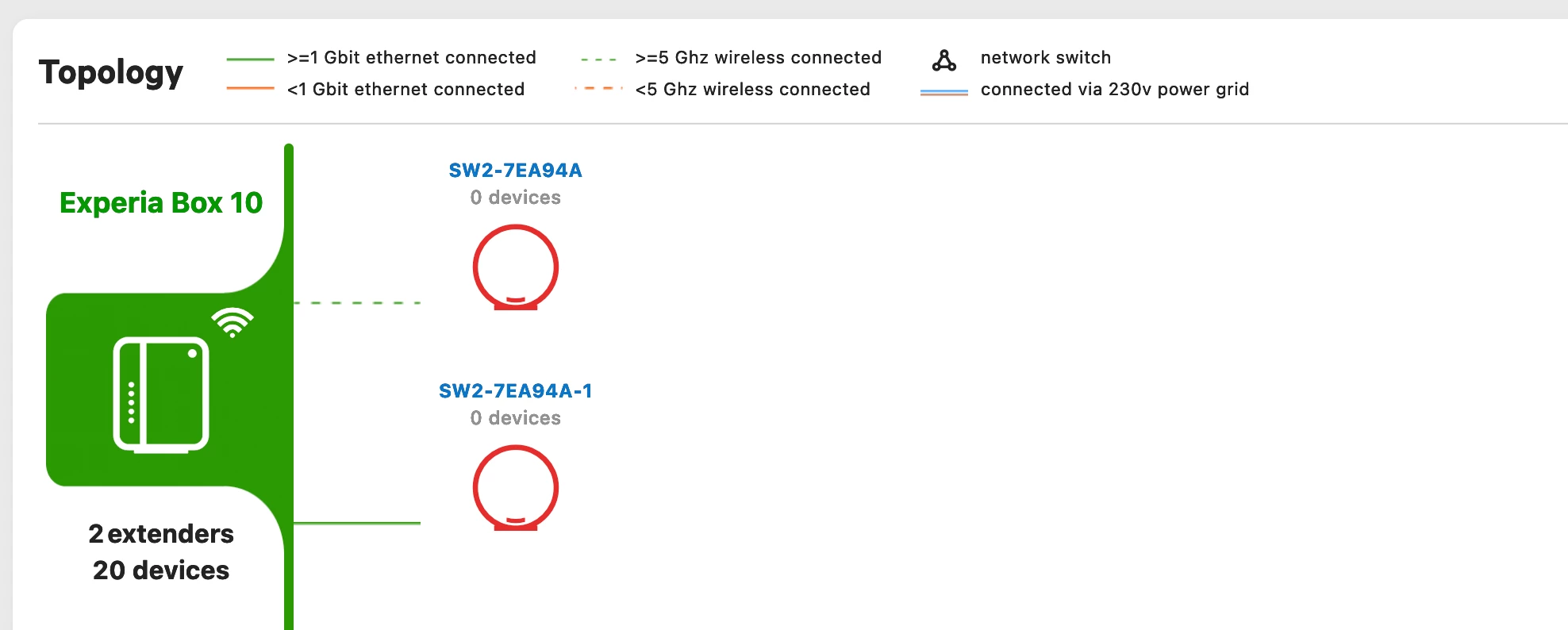This screenshot has width=1568, height=630.
Task: Click the router's white WiFi signal icon
Action: tap(232, 322)
